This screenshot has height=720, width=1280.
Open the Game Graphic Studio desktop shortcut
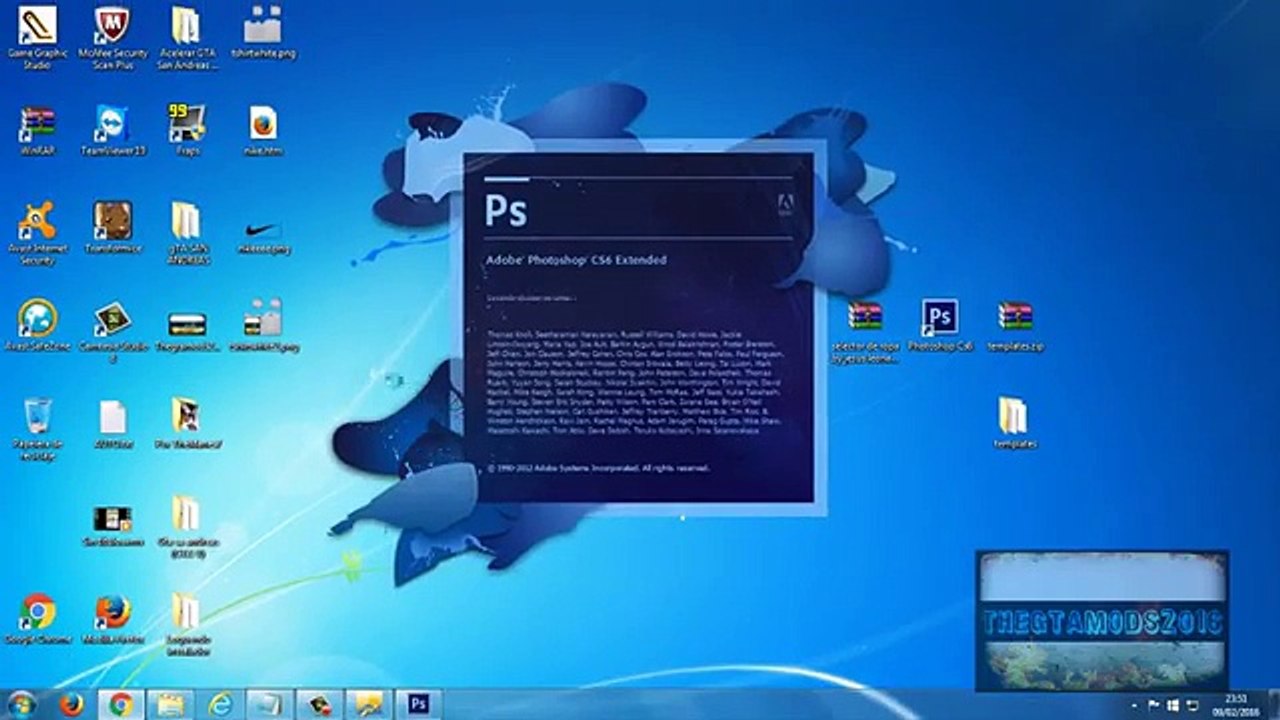tap(37, 37)
